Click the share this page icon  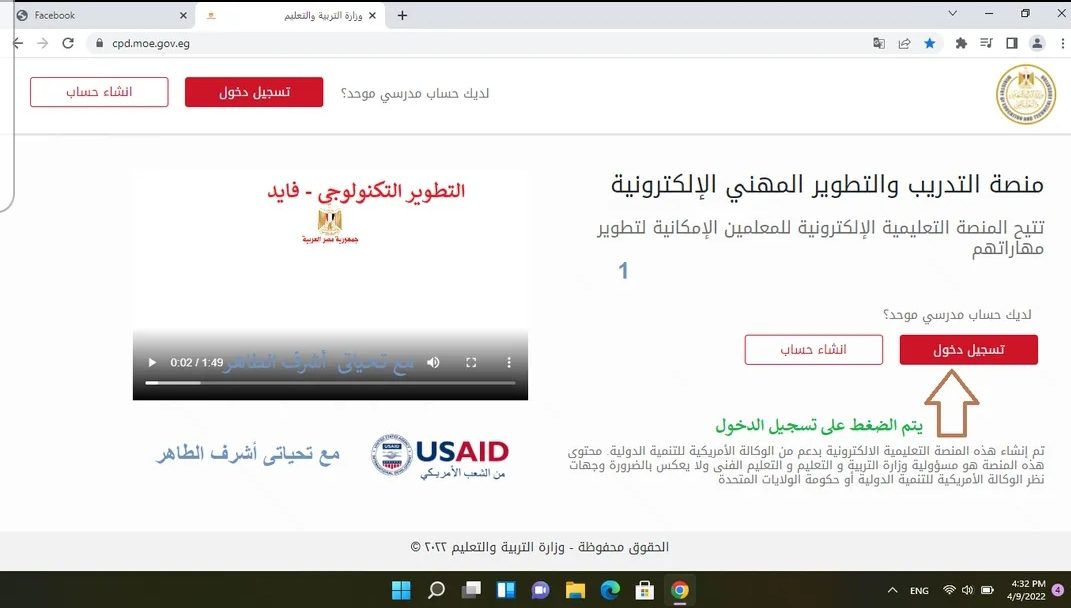tap(905, 43)
